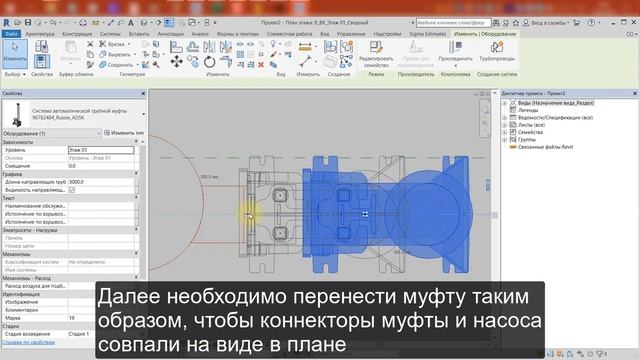The width and height of the screenshot is (640, 360).
Task: Click the red X Delete icon
Action: tap(261, 64)
